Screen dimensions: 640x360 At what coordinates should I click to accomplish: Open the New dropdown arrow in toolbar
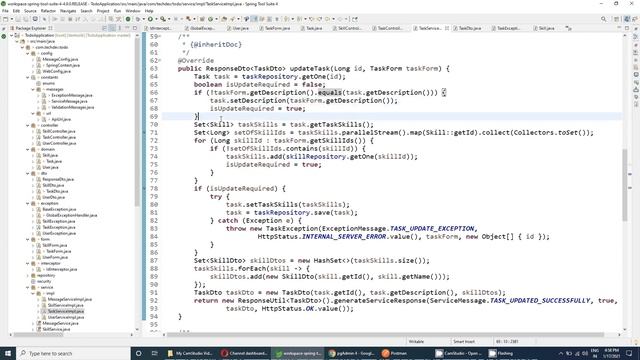point(11,19)
